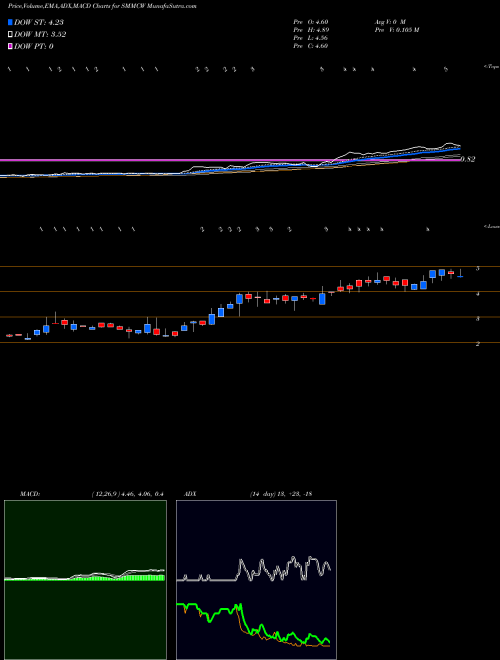Click the '<Lows' marker row label

click(x=491, y=226)
